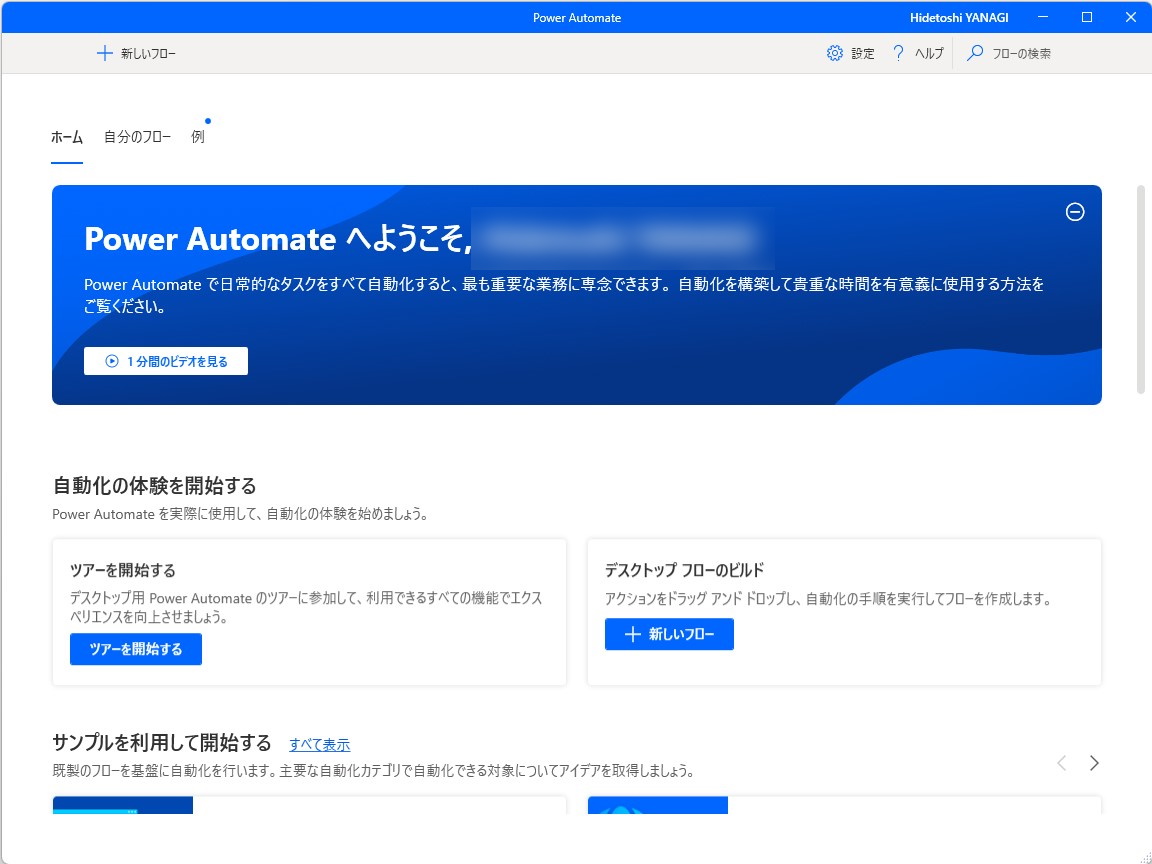
Task: Open the 例 examples tab
Action: click(x=196, y=136)
